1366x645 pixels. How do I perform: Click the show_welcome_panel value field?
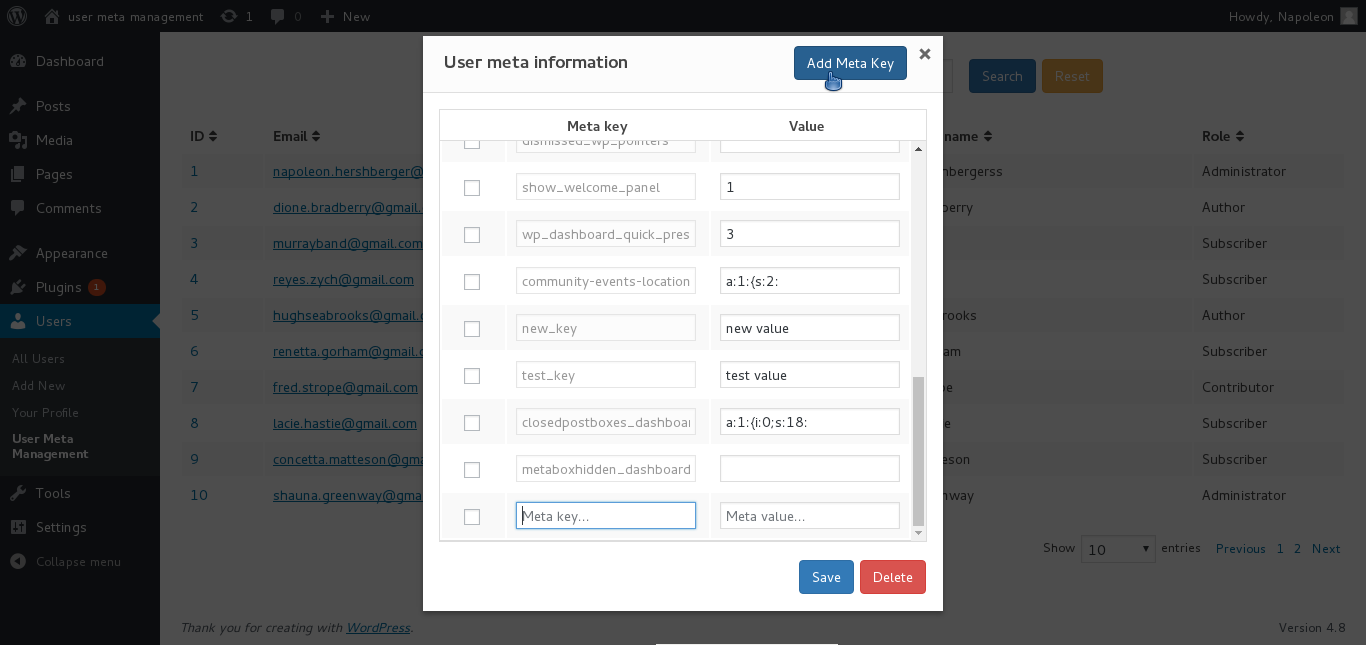coord(810,187)
